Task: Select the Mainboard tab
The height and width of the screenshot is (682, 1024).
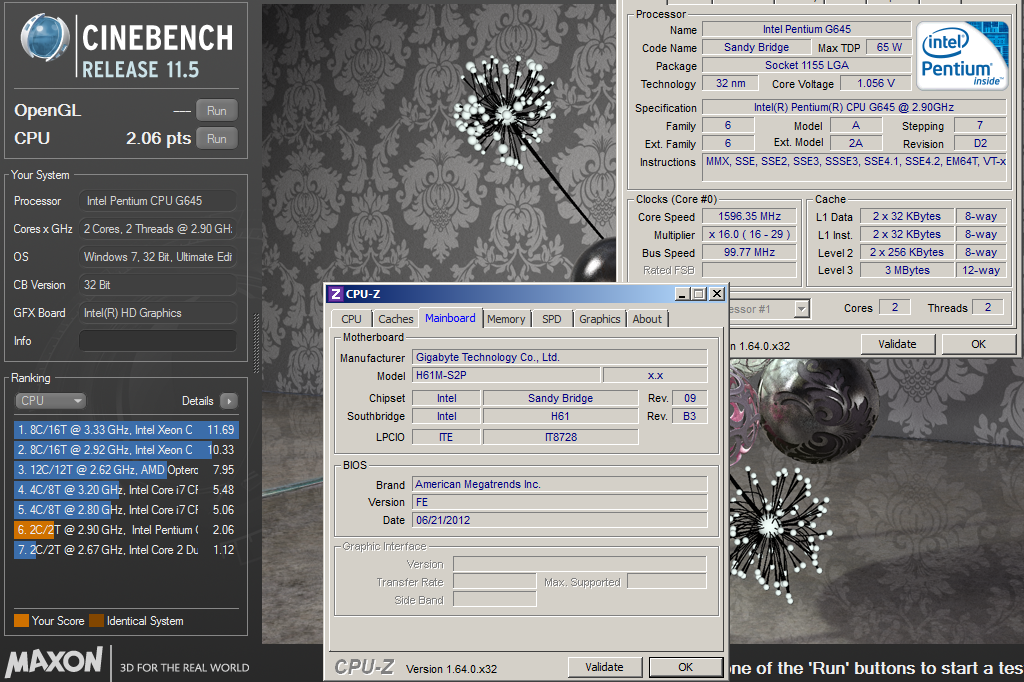Action: pyautogui.click(x=450, y=318)
